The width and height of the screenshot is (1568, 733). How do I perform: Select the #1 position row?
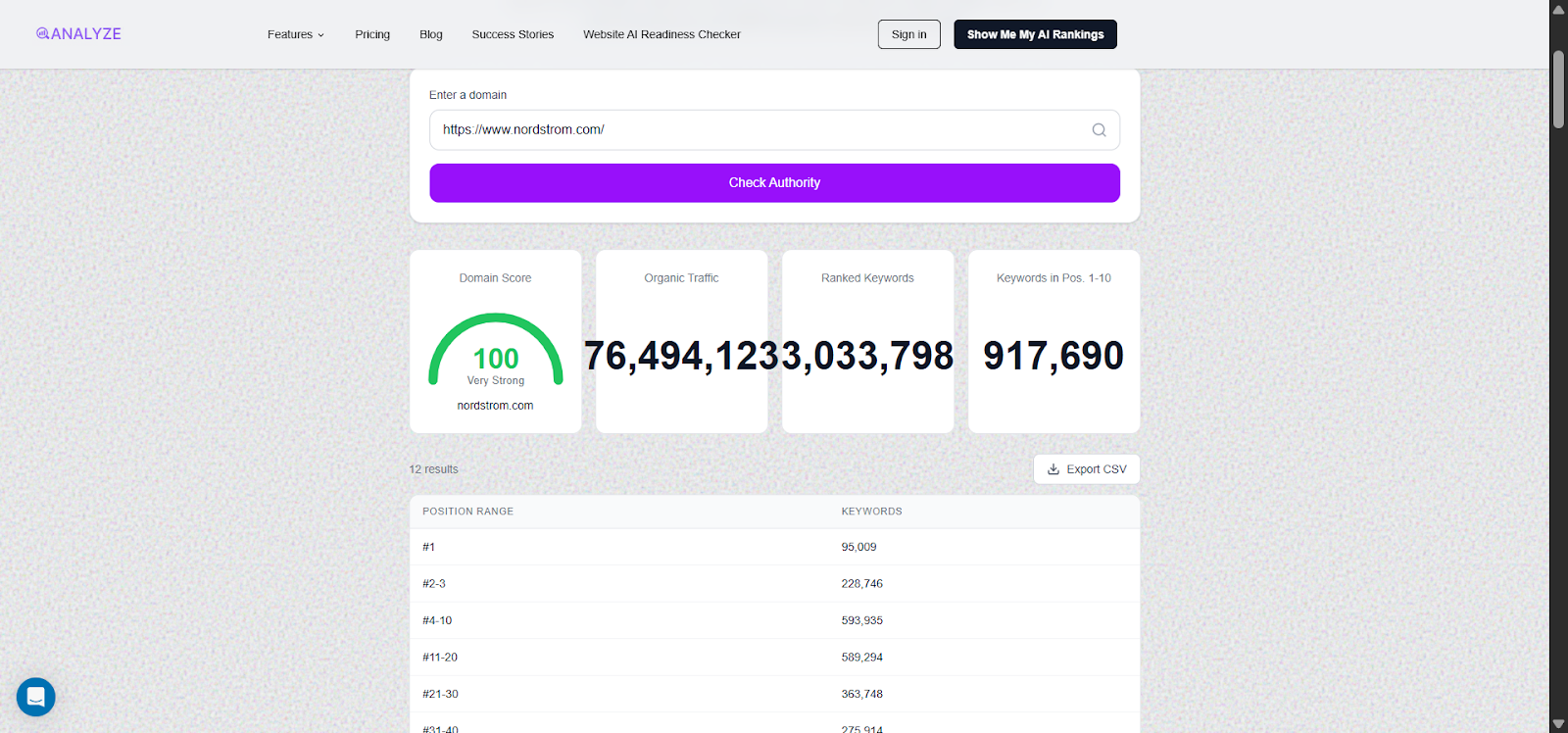[x=774, y=547]
